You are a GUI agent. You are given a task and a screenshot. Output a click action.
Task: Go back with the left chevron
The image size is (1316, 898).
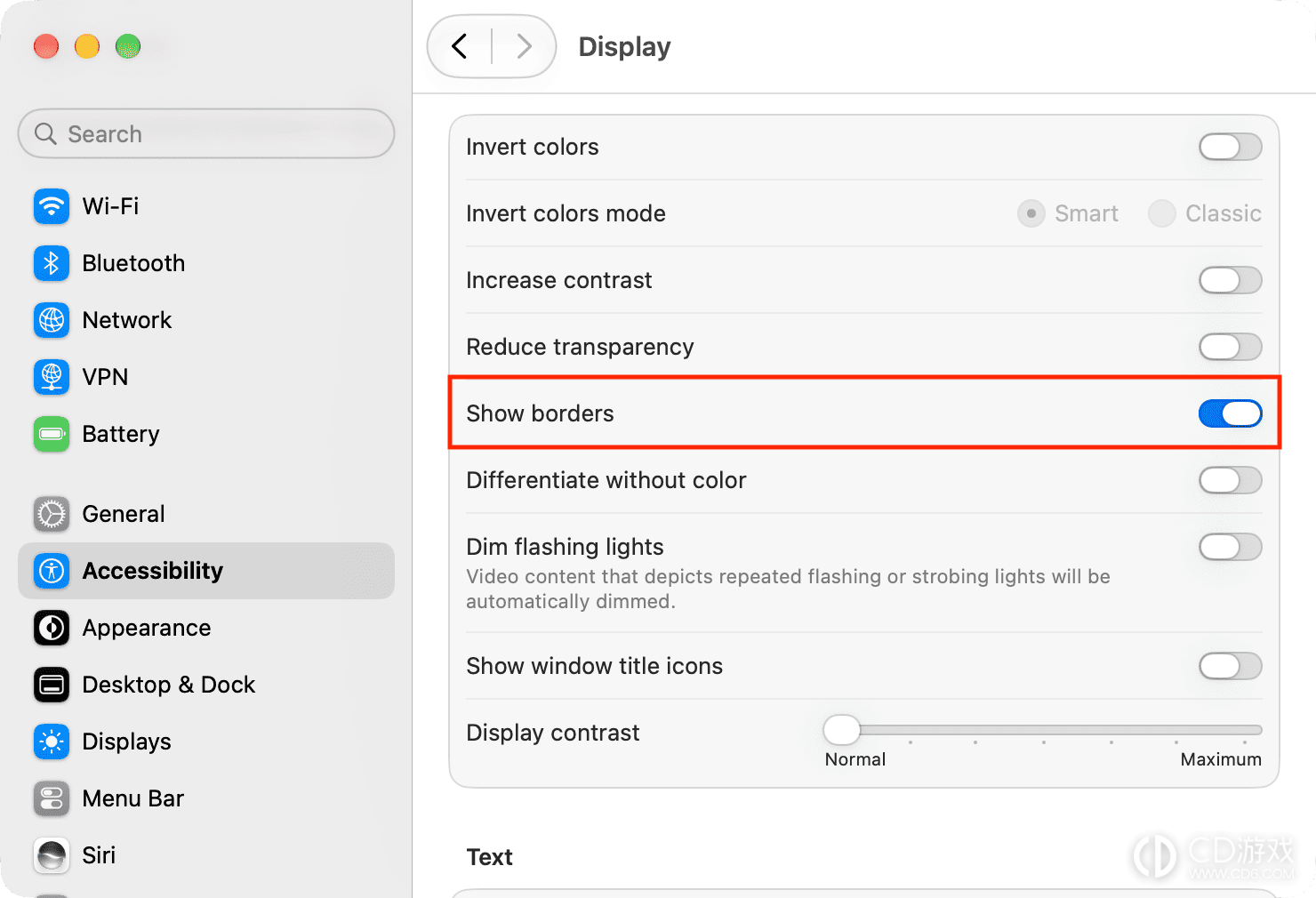(460, 46)
